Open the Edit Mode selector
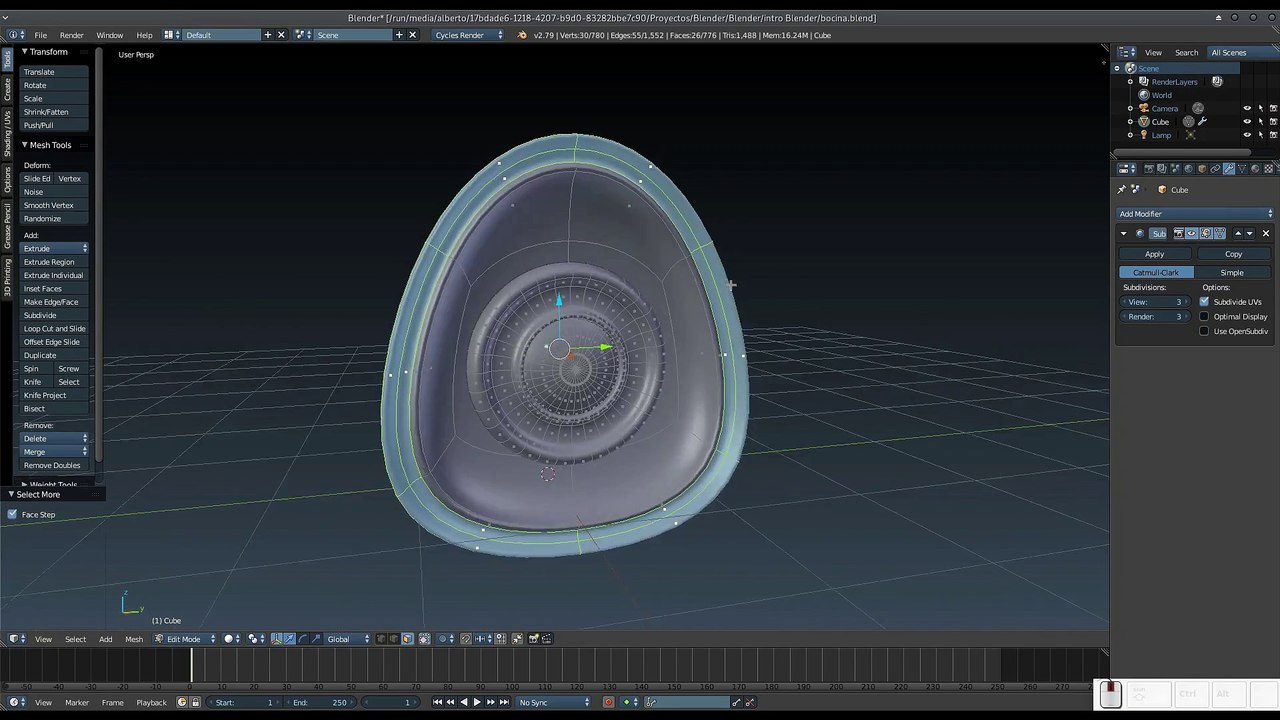1280x720 pixels. tap(184, 639)
